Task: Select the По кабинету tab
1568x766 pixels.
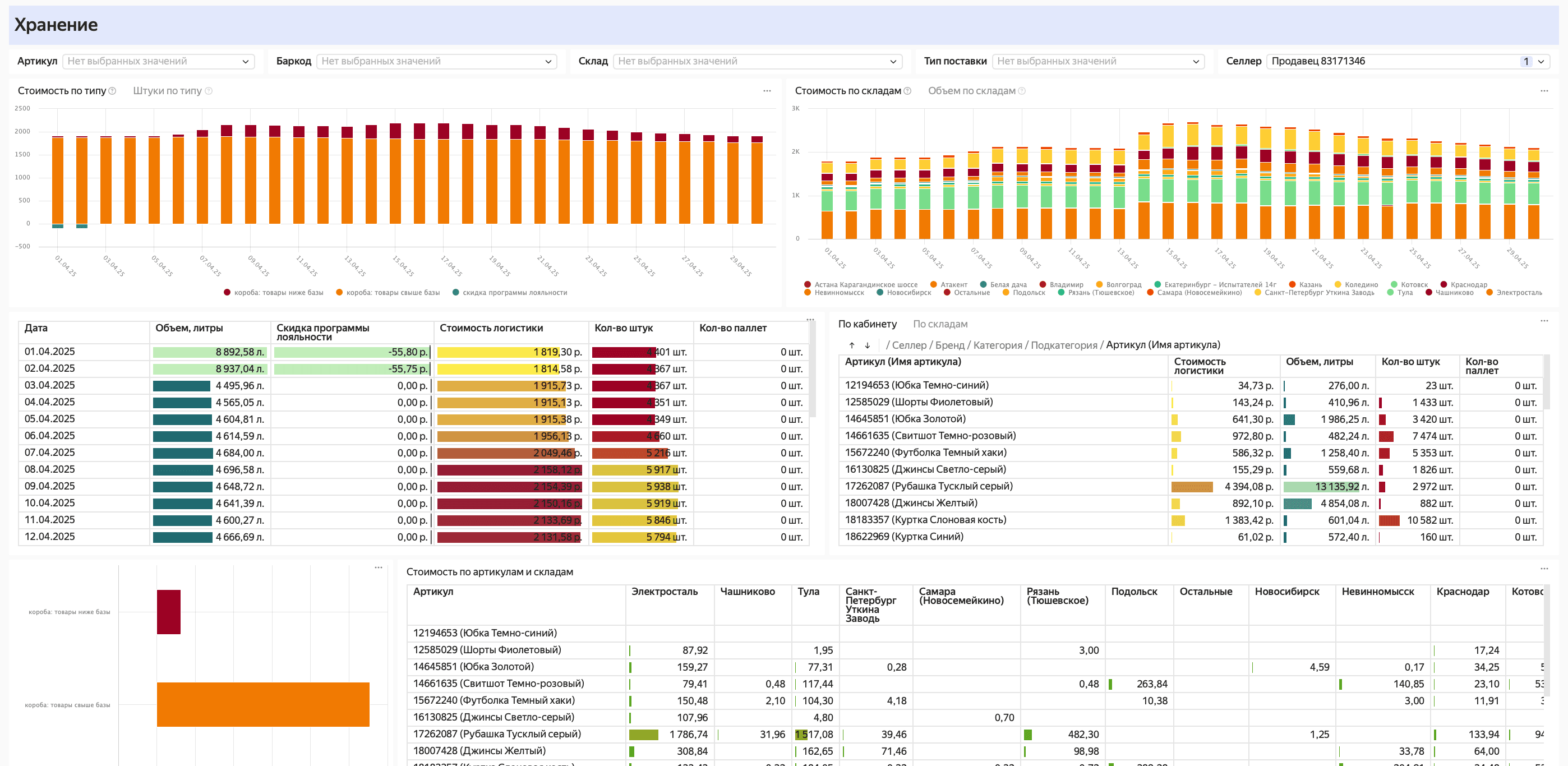Action: (868, 324)
